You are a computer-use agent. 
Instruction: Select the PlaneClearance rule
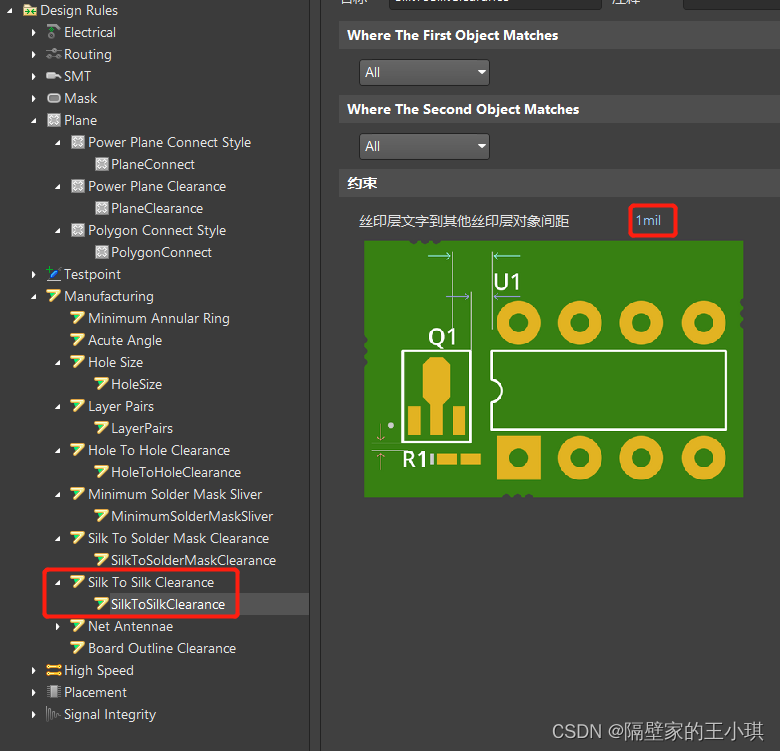tap(157, 208)
